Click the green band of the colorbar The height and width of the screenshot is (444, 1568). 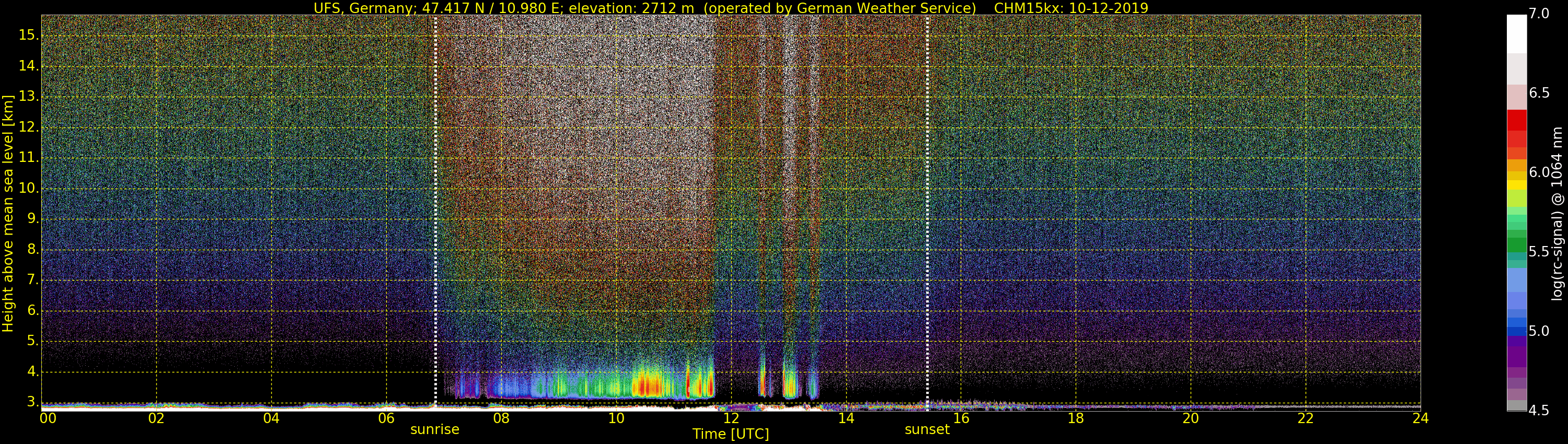(1516, 244)
